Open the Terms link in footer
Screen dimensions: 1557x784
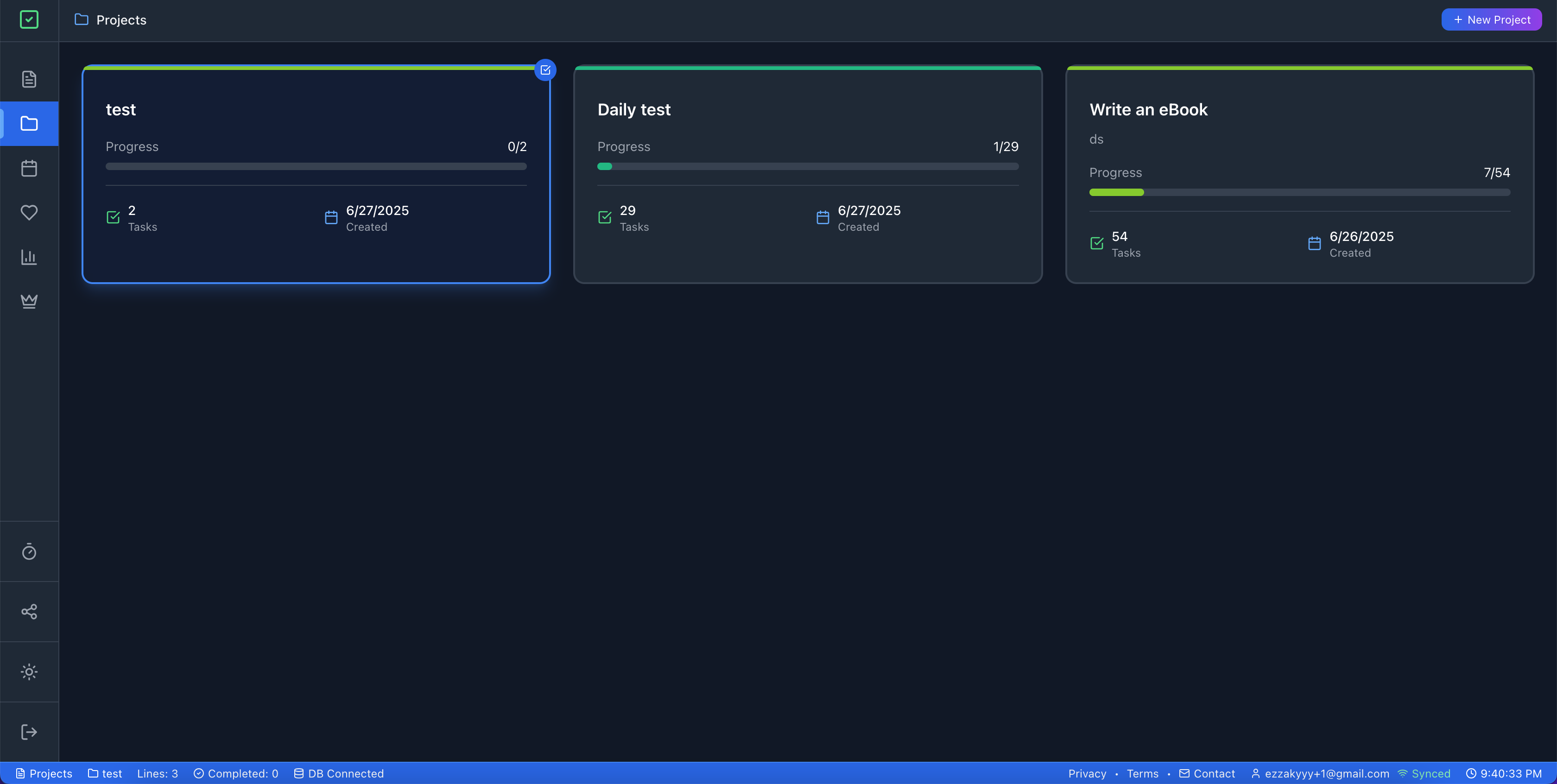click(1142, 774)
